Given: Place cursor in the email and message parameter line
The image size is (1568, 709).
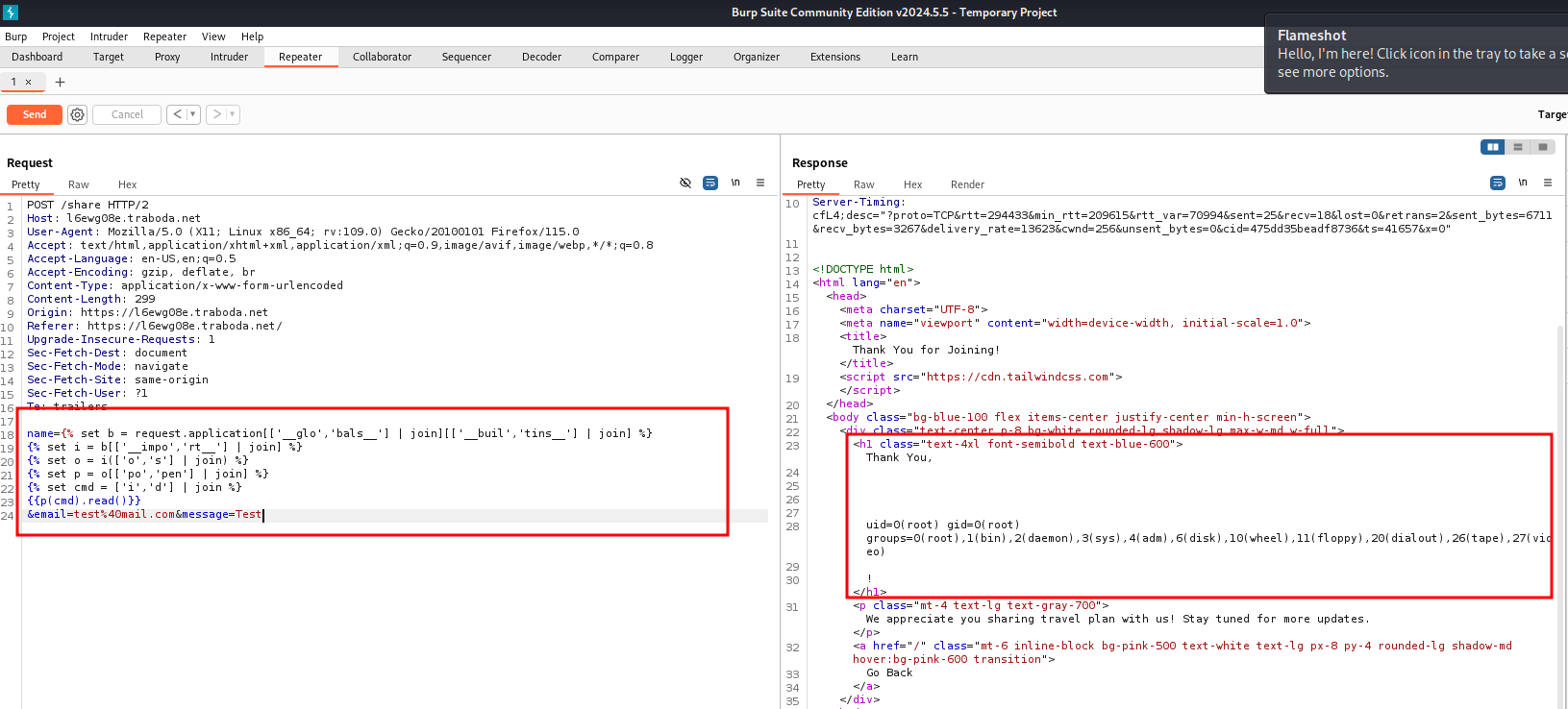Looking at the screenshot, I should point(144,514).
